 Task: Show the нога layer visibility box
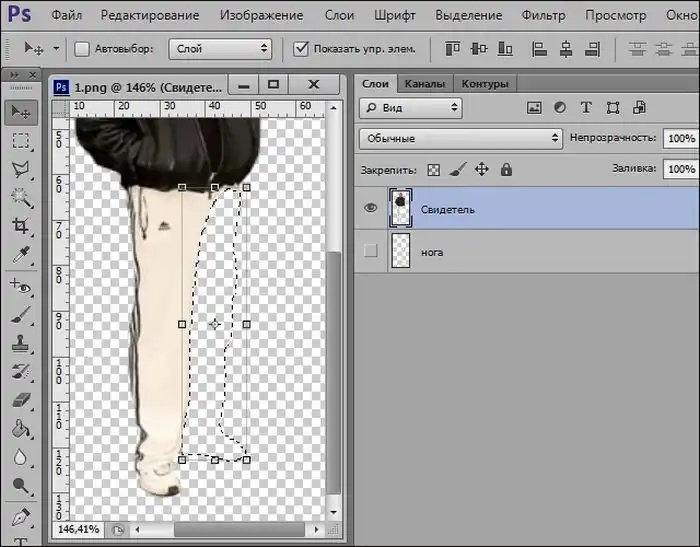(x=371, y=252)
